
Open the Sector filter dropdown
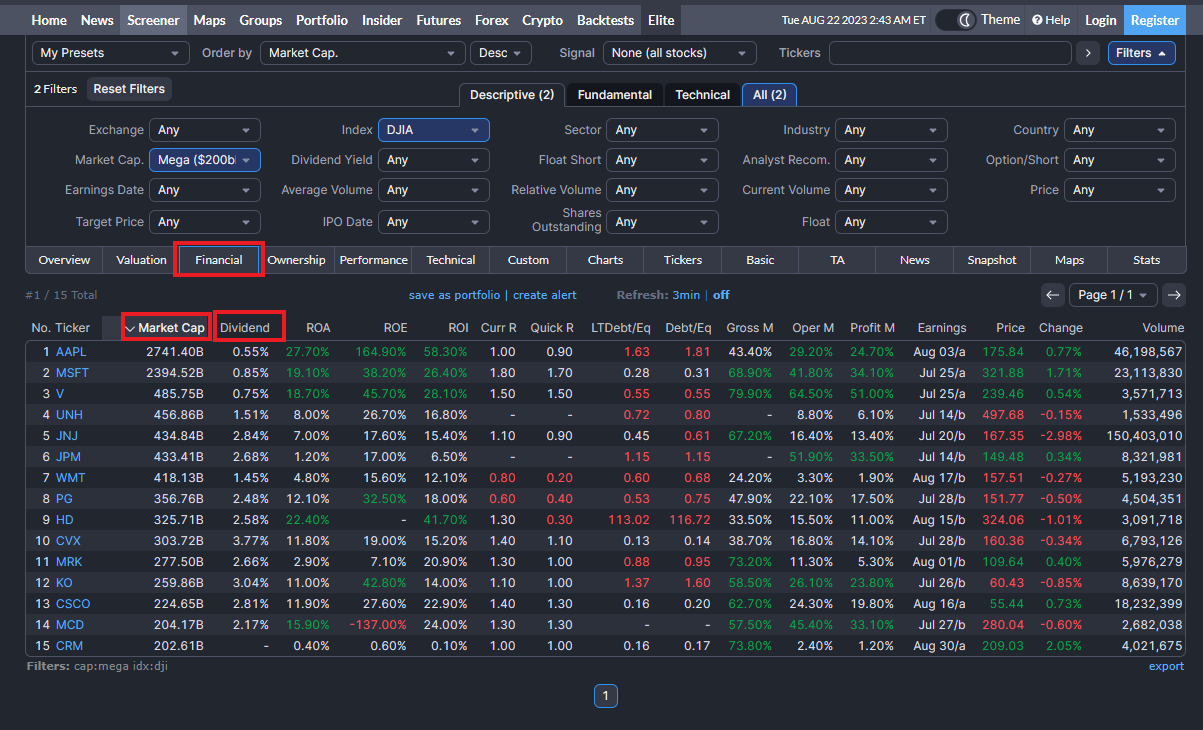click(663, 130)
